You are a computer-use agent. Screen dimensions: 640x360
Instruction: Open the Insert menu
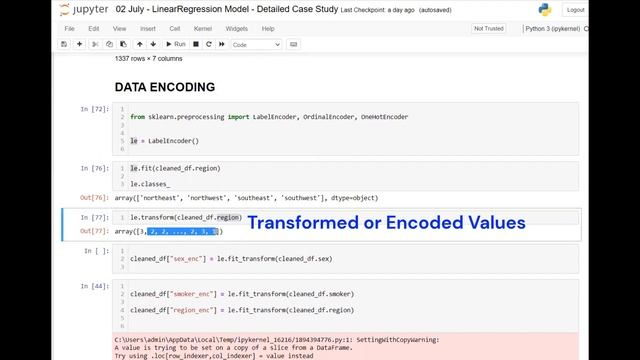(148, 29)
